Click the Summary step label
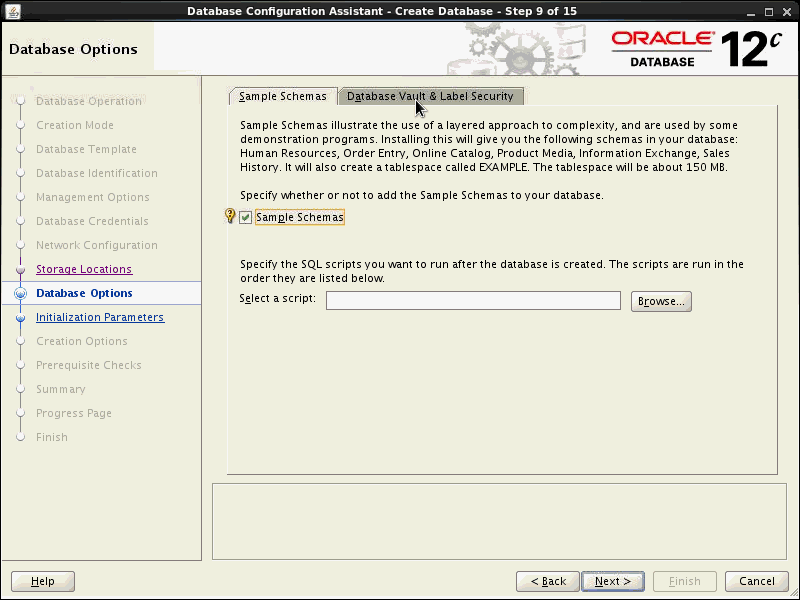 [61, 389]
